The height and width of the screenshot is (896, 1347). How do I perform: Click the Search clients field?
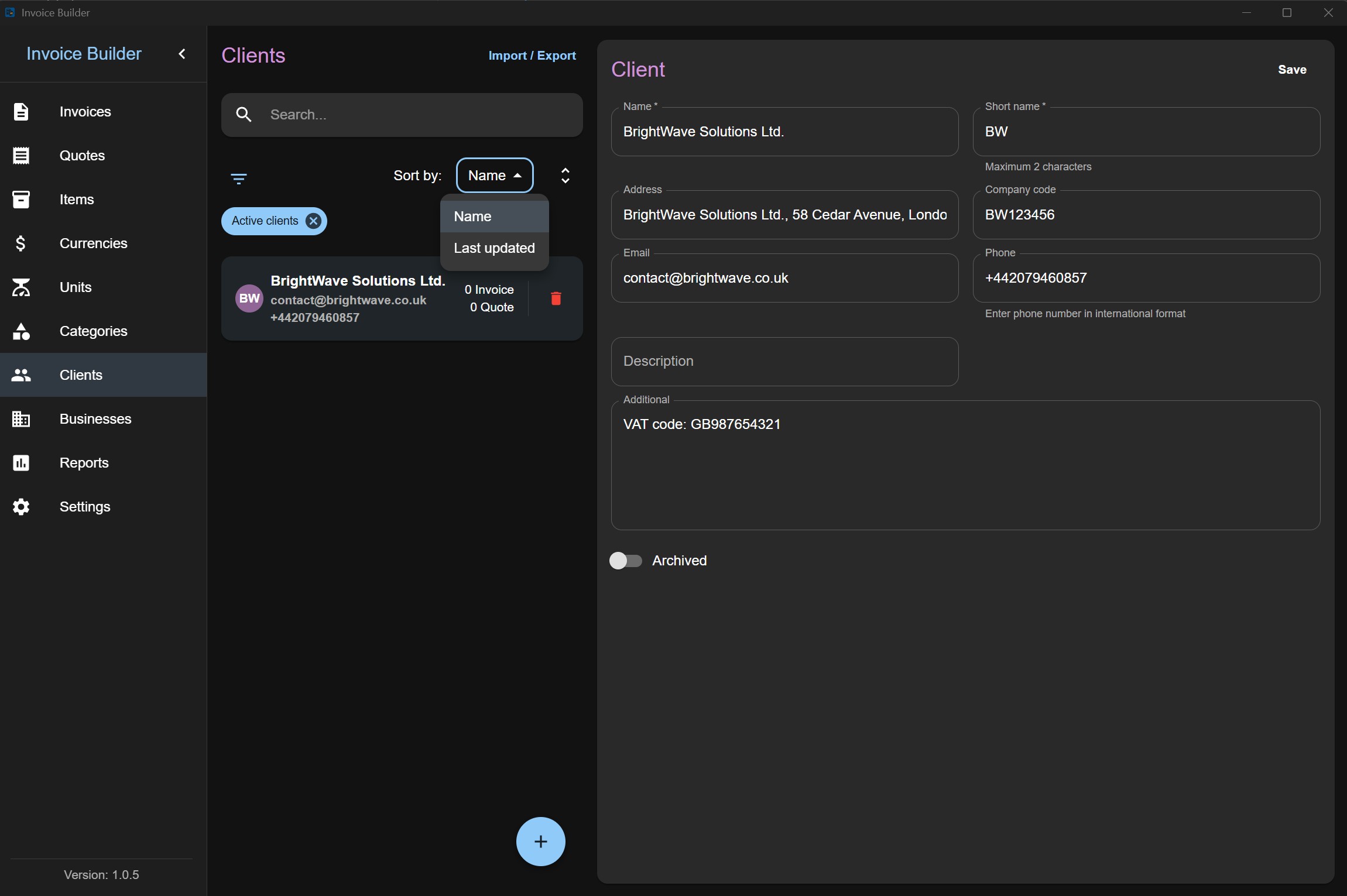point(402,115)
